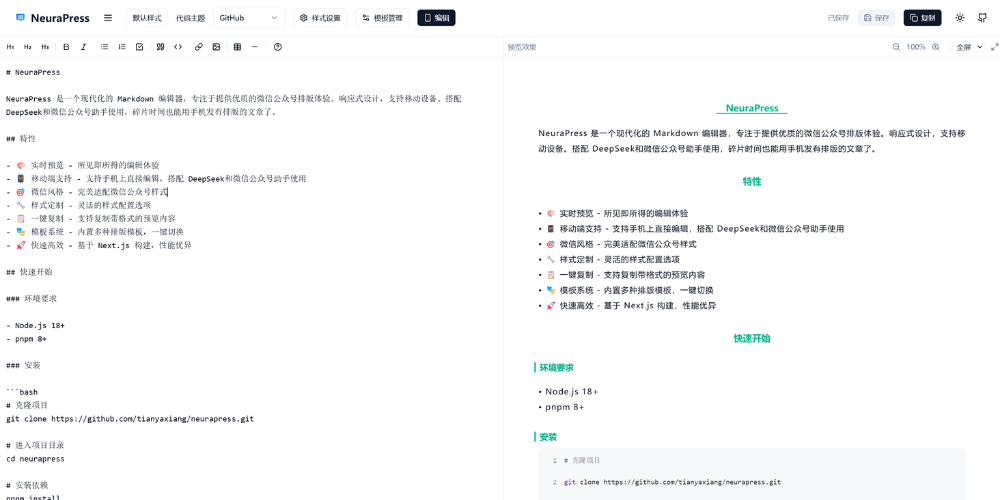The width and height of the screenshot is (1000, 500).
Task: Switch to the 编辑 mobile edit mode
Action: [x=436, y=18]
